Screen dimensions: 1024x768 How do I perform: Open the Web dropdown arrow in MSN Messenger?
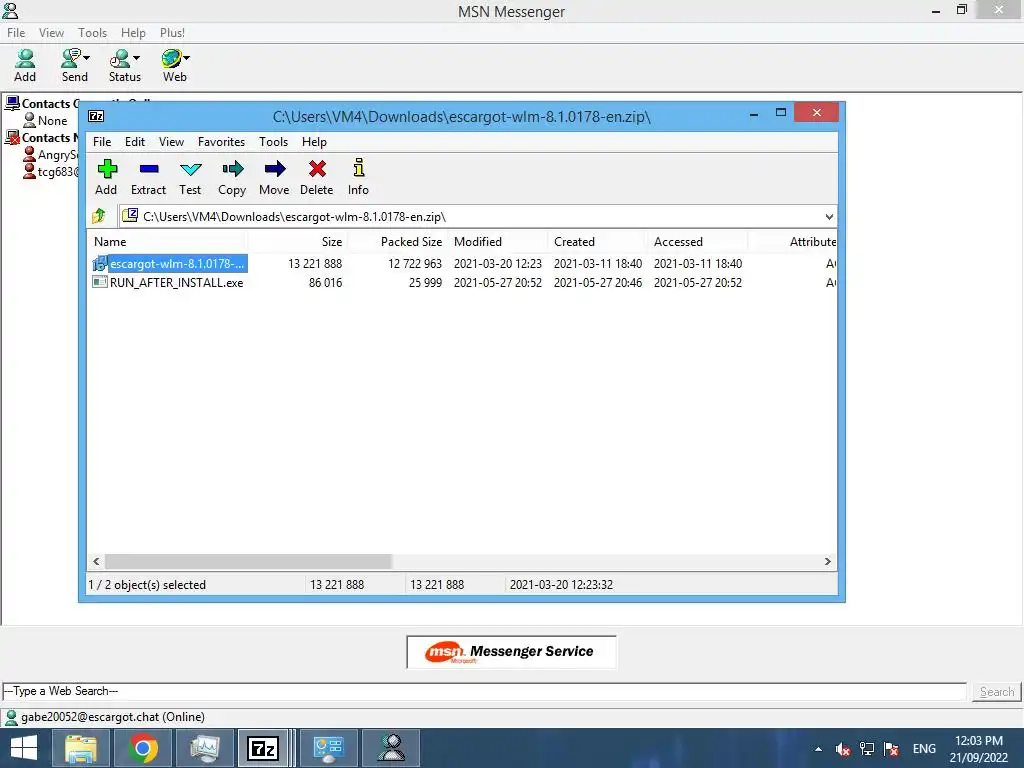coord(187,58)
